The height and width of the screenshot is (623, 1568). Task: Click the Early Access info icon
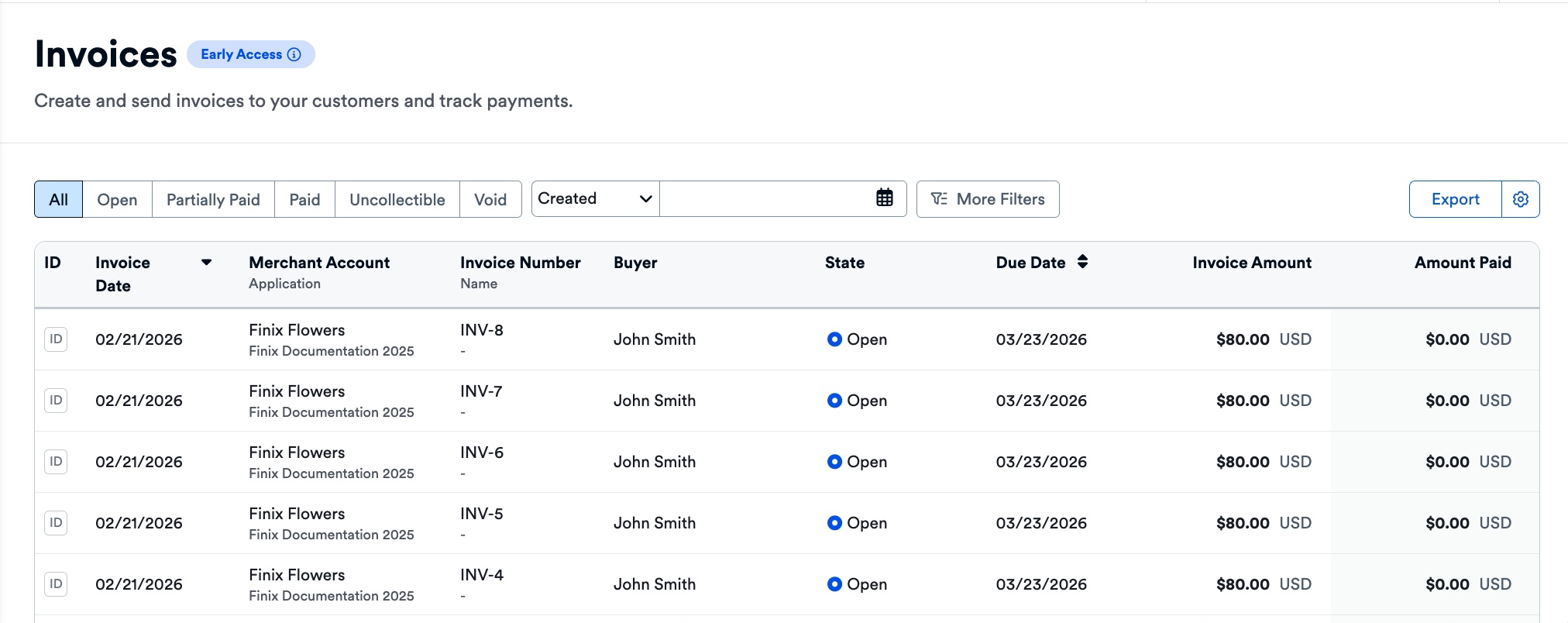coord(294,54)
